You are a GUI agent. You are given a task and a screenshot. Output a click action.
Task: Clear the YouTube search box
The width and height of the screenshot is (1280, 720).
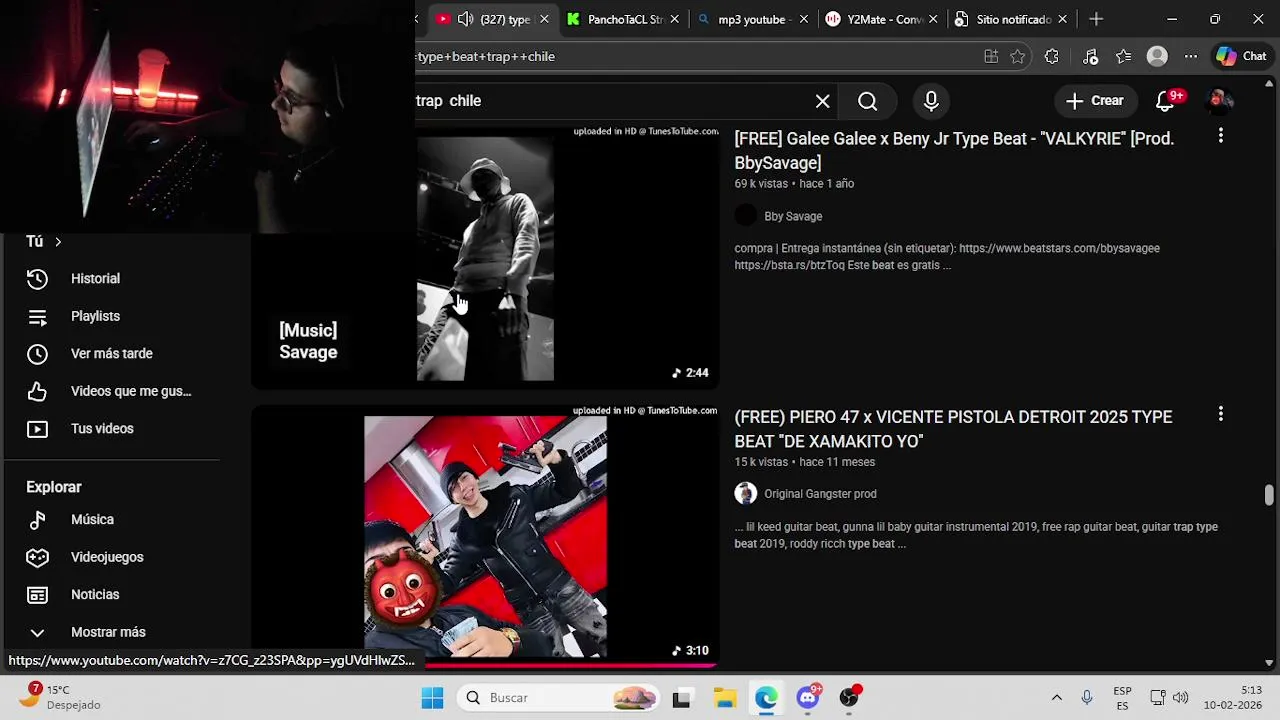822,101
